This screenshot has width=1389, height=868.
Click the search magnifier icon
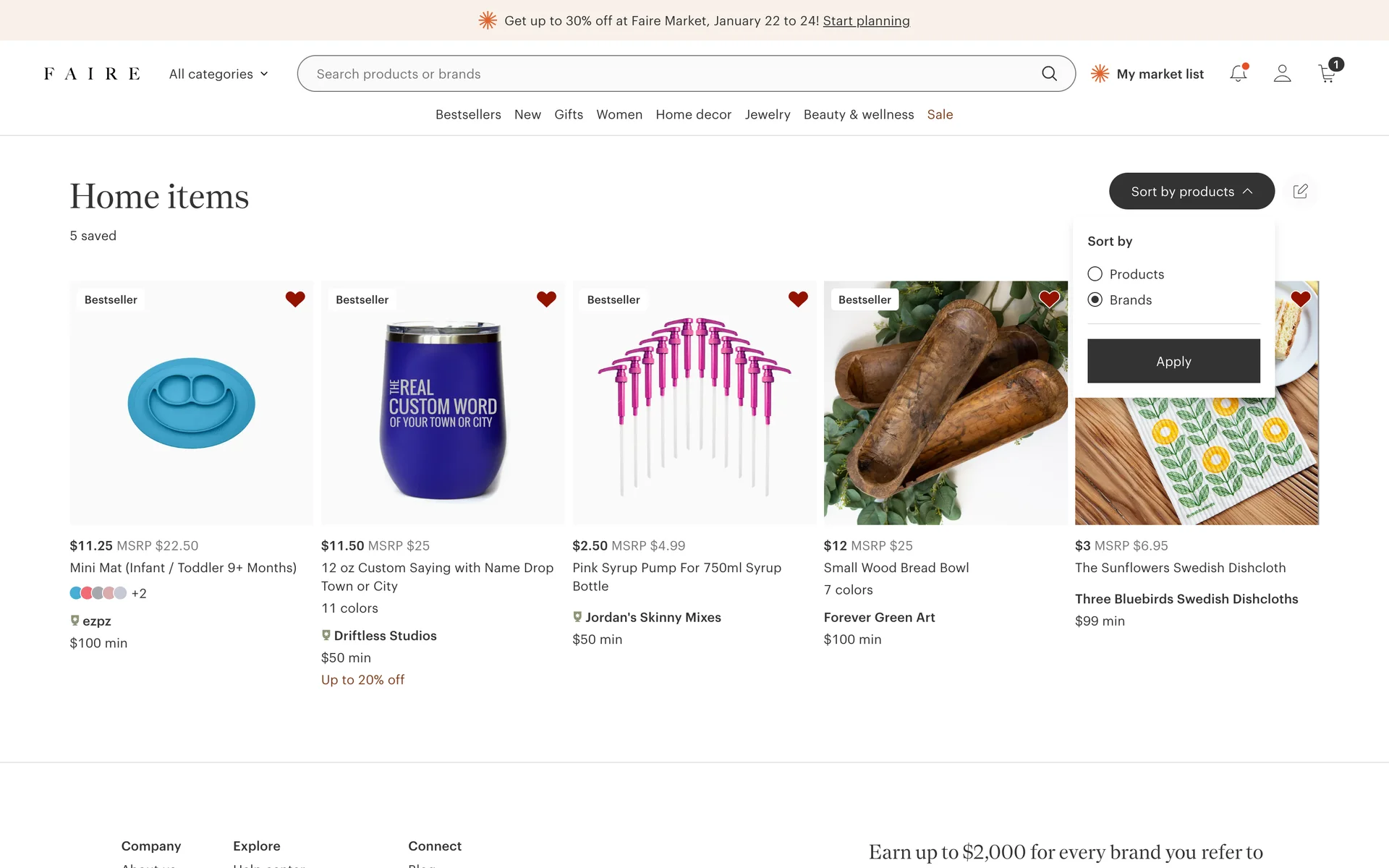(x=1049, y=73)
